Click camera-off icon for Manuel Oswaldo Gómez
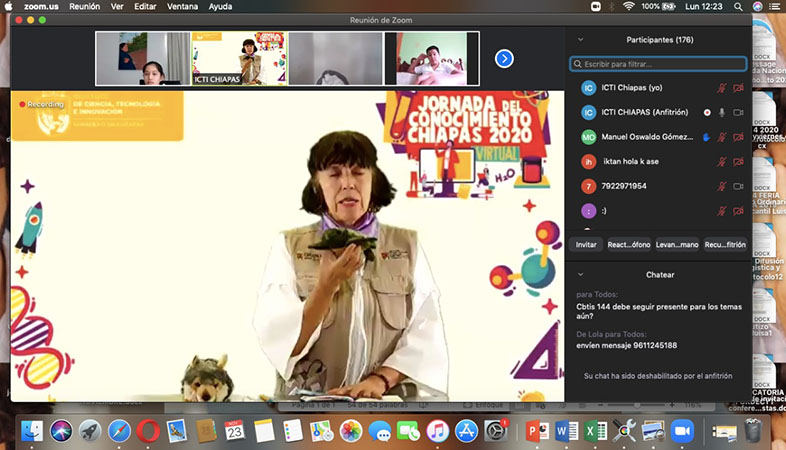Image resolution: width=786 pixels, height=450 pixels. (738, 137)
